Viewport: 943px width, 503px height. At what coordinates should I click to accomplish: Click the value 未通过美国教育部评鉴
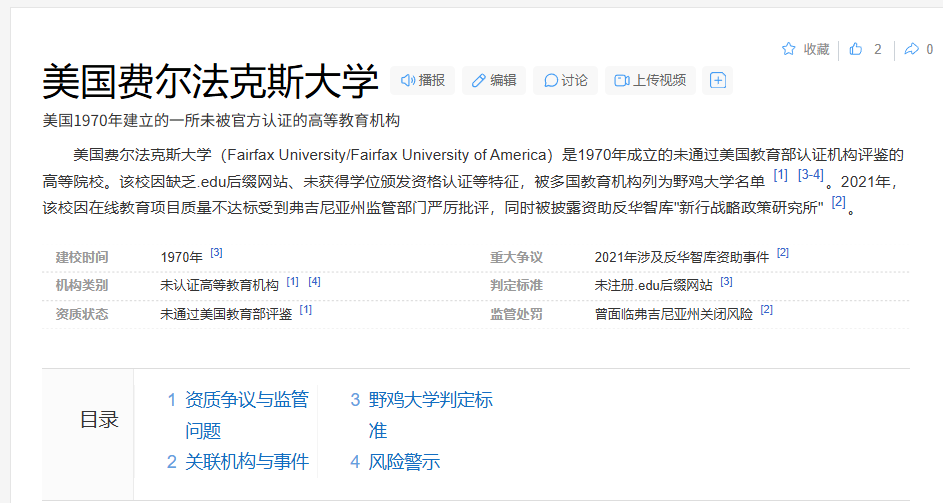coord(226,314)
